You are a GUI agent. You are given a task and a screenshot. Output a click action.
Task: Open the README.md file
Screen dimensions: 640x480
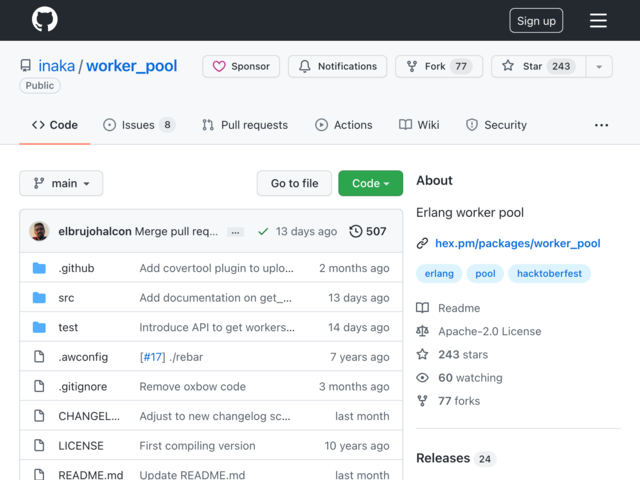tap(91, 475)
